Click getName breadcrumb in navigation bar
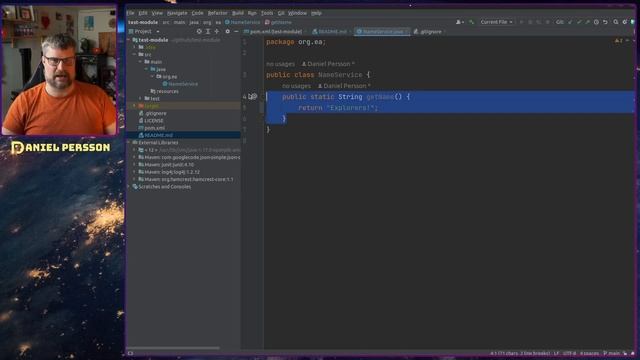640x360 pixels. point(278,22)
